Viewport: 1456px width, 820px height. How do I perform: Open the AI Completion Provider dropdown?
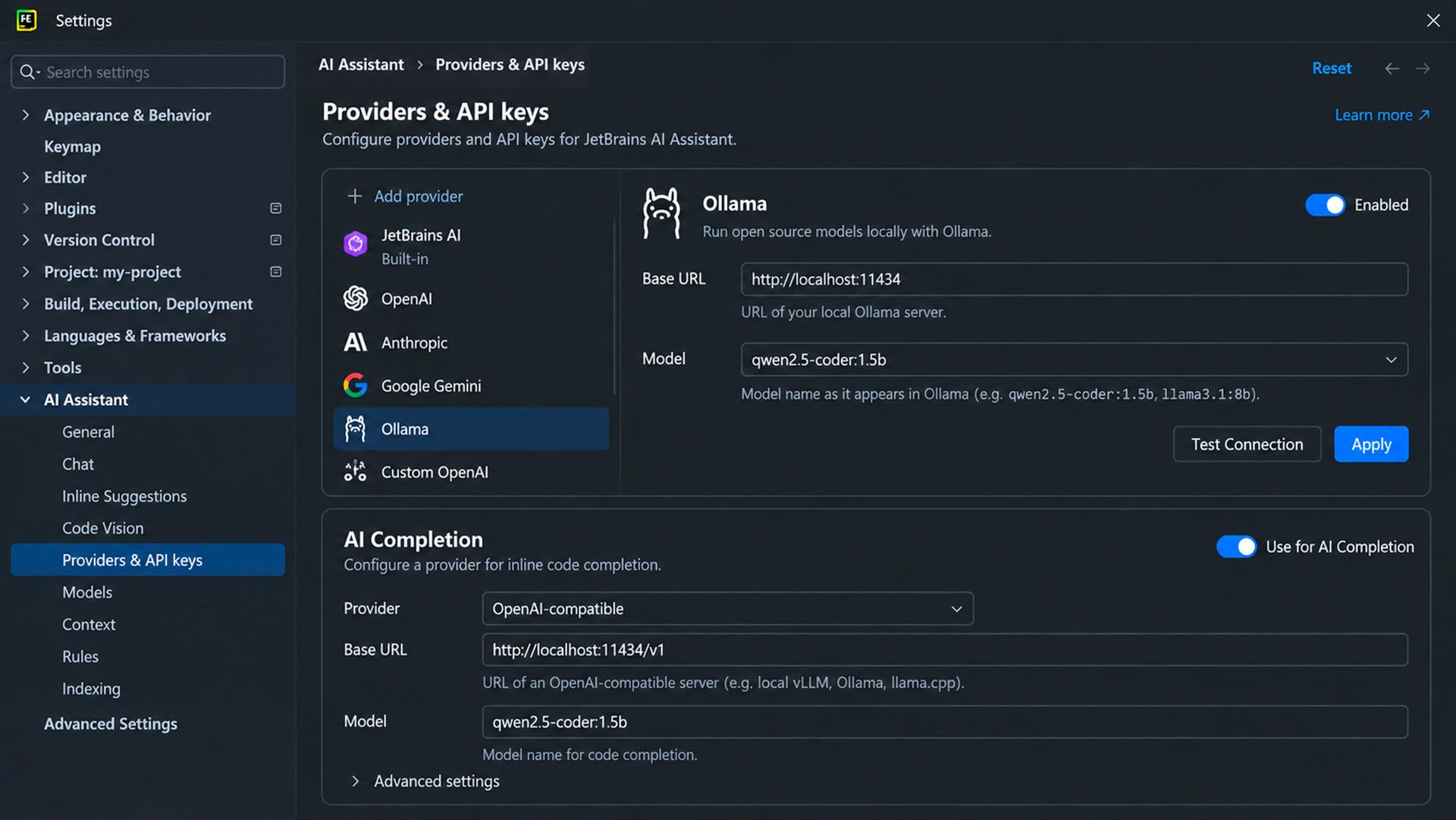(x=727, y=608)
